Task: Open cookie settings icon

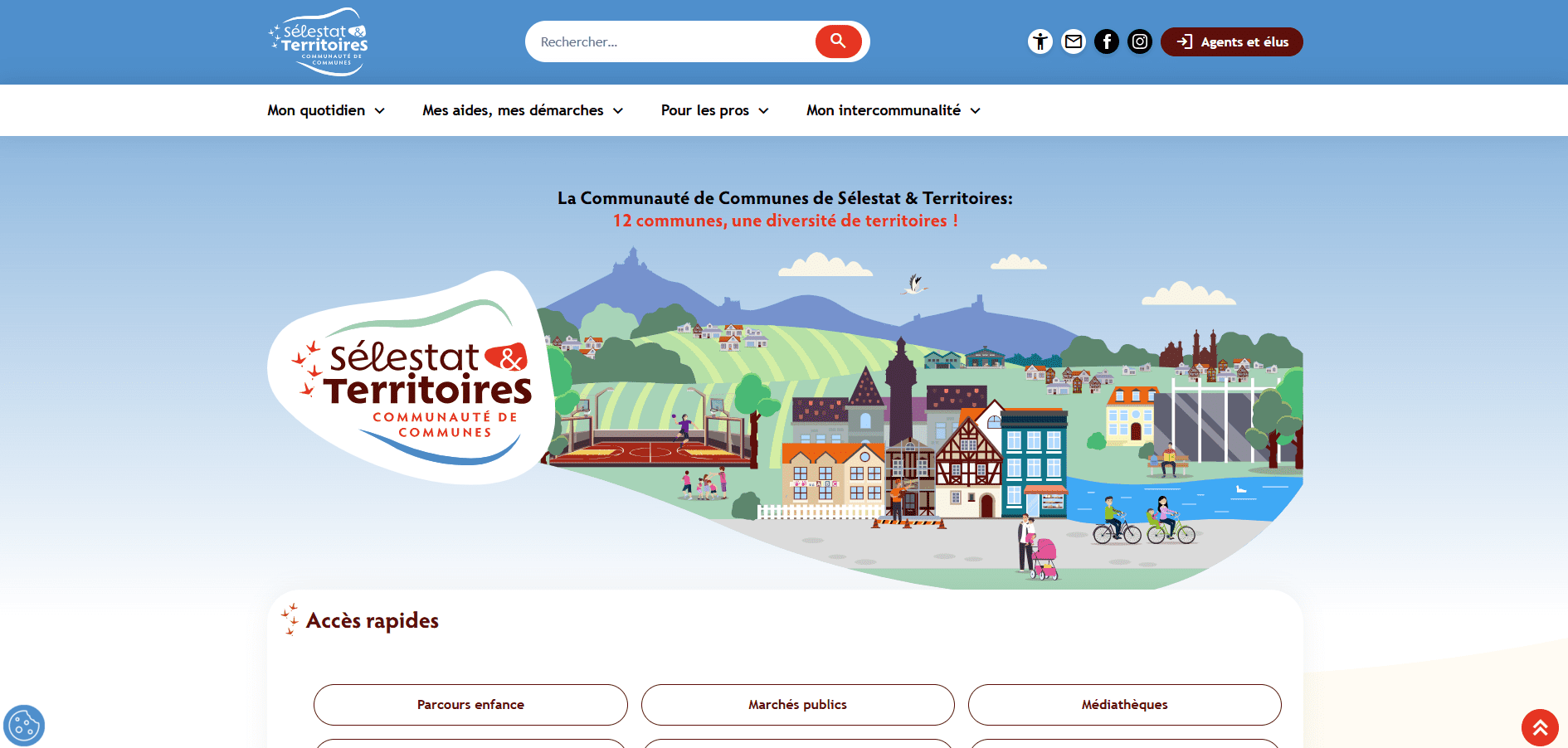Action: [23, 726]
